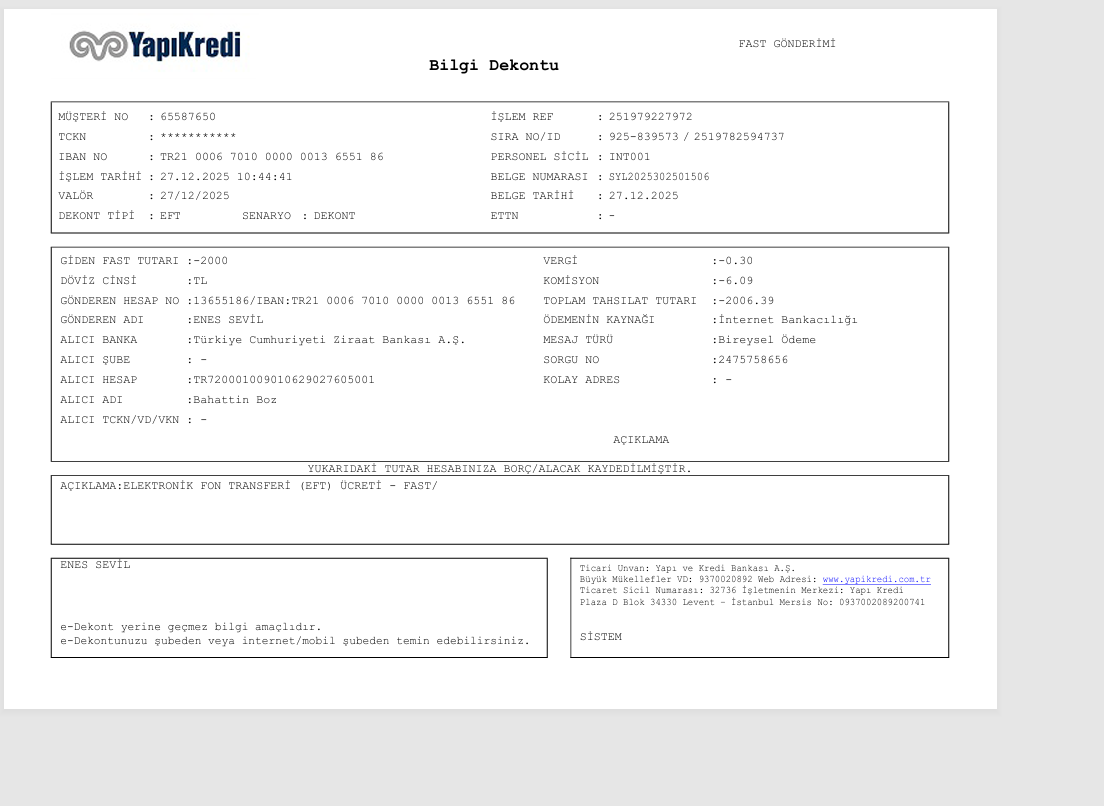Click Ticari Unvan Yapı ve Kredi Bankası line
Screen dimensions: 1104x806
[687, 568]
